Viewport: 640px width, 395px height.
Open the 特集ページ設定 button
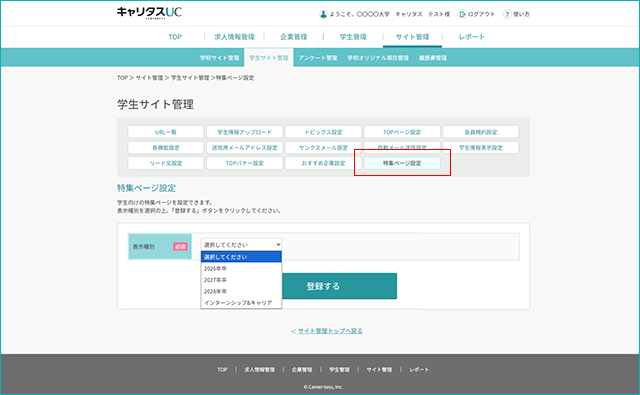pos(402,163)
